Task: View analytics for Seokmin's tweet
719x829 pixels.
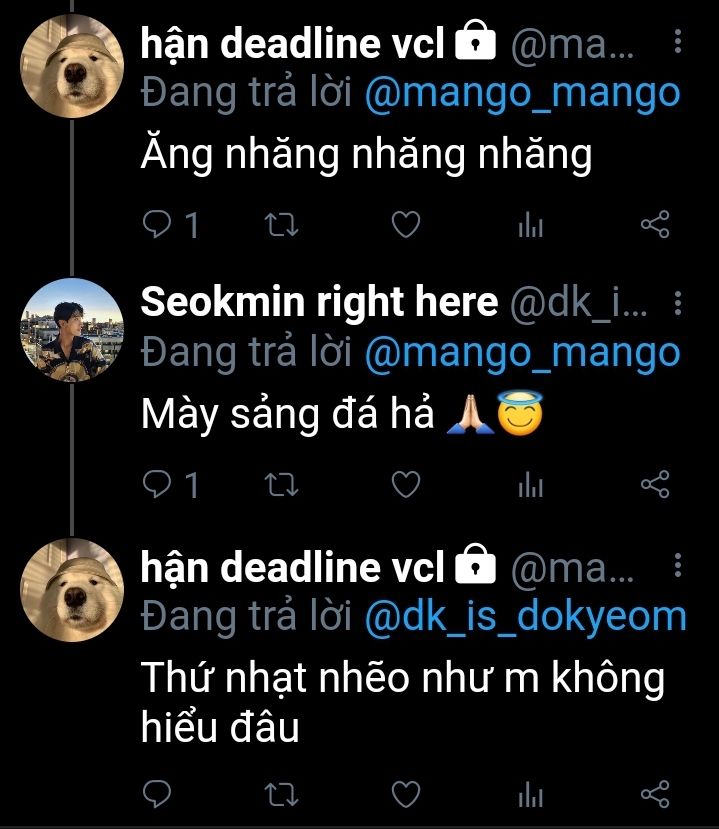Action: tap(530, 486)
